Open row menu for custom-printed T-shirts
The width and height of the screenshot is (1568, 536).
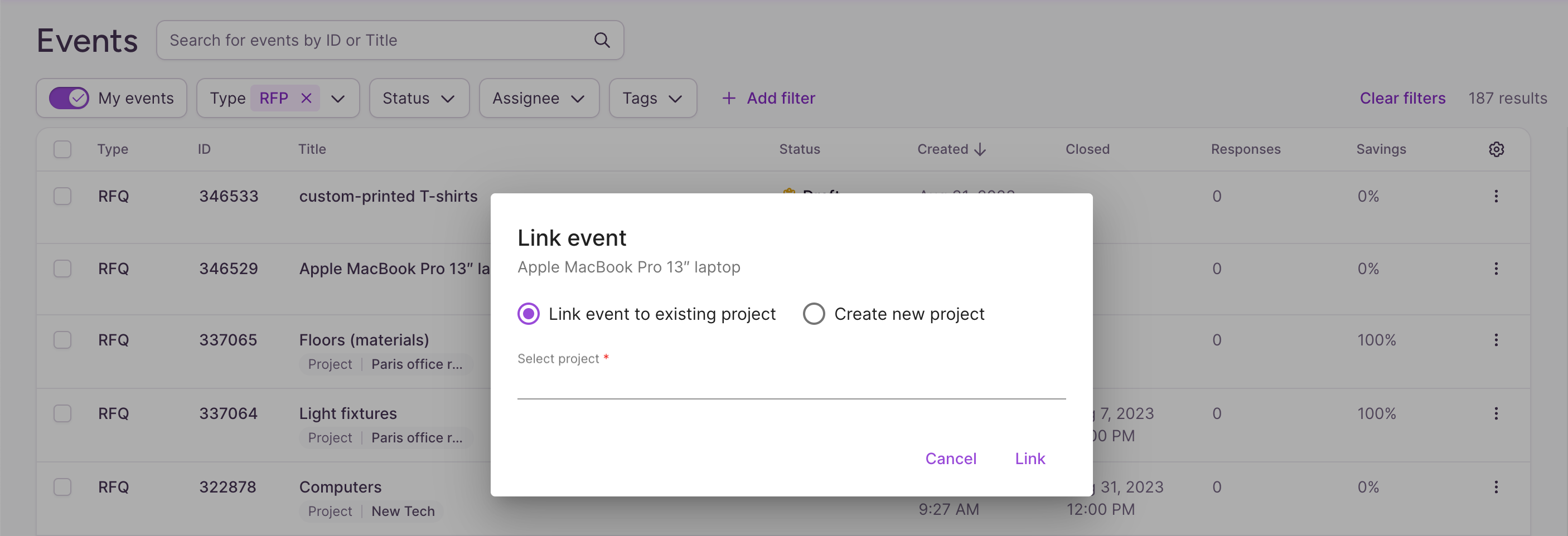coord(1496,196)
